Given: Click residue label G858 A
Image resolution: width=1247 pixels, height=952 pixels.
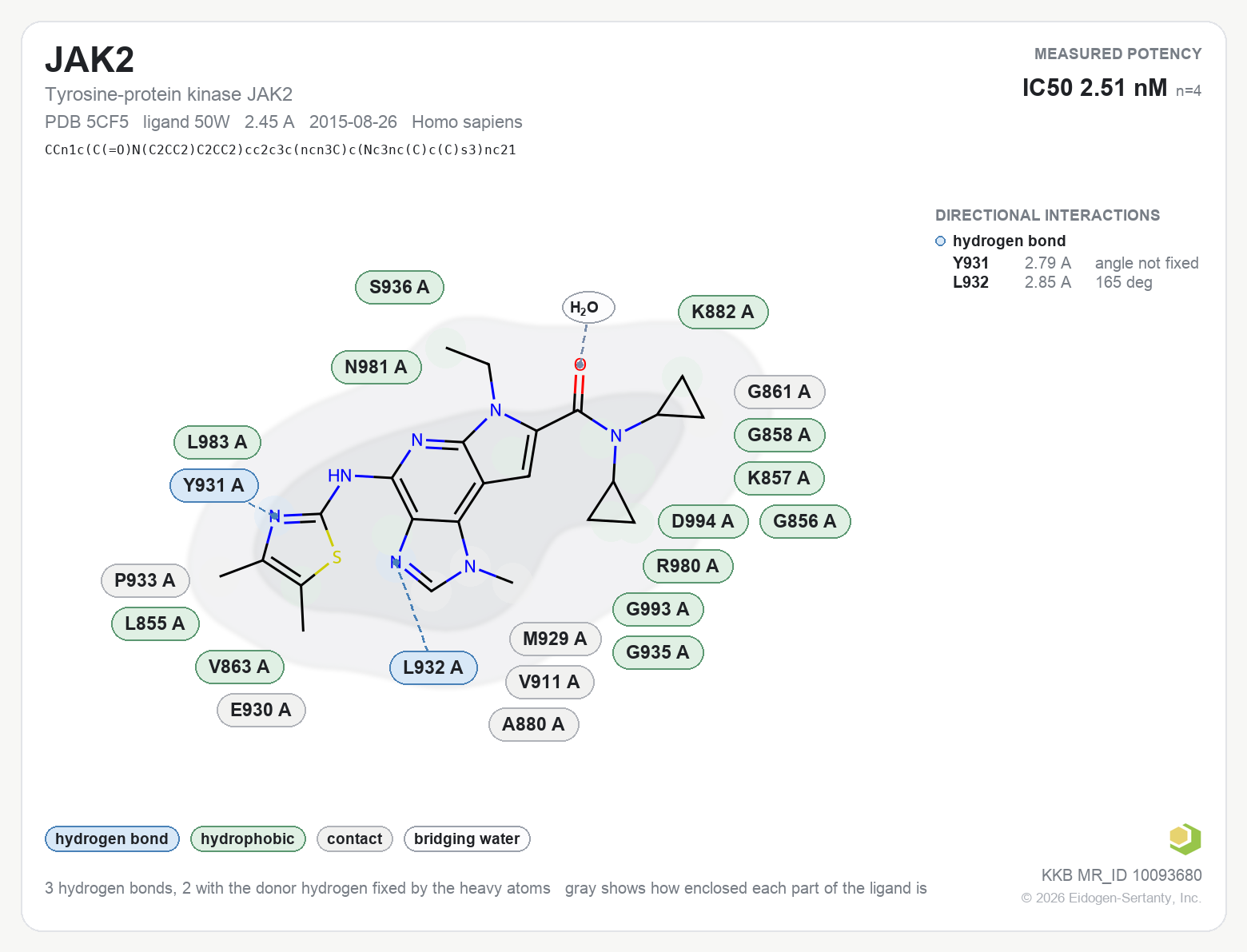Looking at the screenshot, I should click(x=779, y=435).
